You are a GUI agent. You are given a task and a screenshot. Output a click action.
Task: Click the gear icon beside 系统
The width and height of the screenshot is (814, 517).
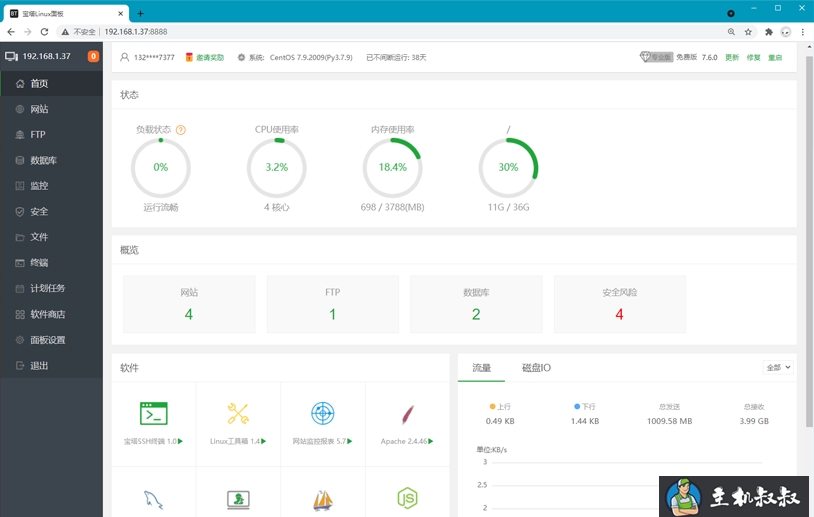point(241,57)
